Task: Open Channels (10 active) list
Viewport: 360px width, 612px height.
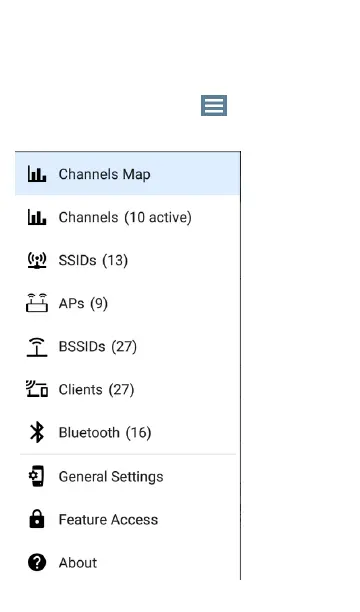Action: [128, 217]
